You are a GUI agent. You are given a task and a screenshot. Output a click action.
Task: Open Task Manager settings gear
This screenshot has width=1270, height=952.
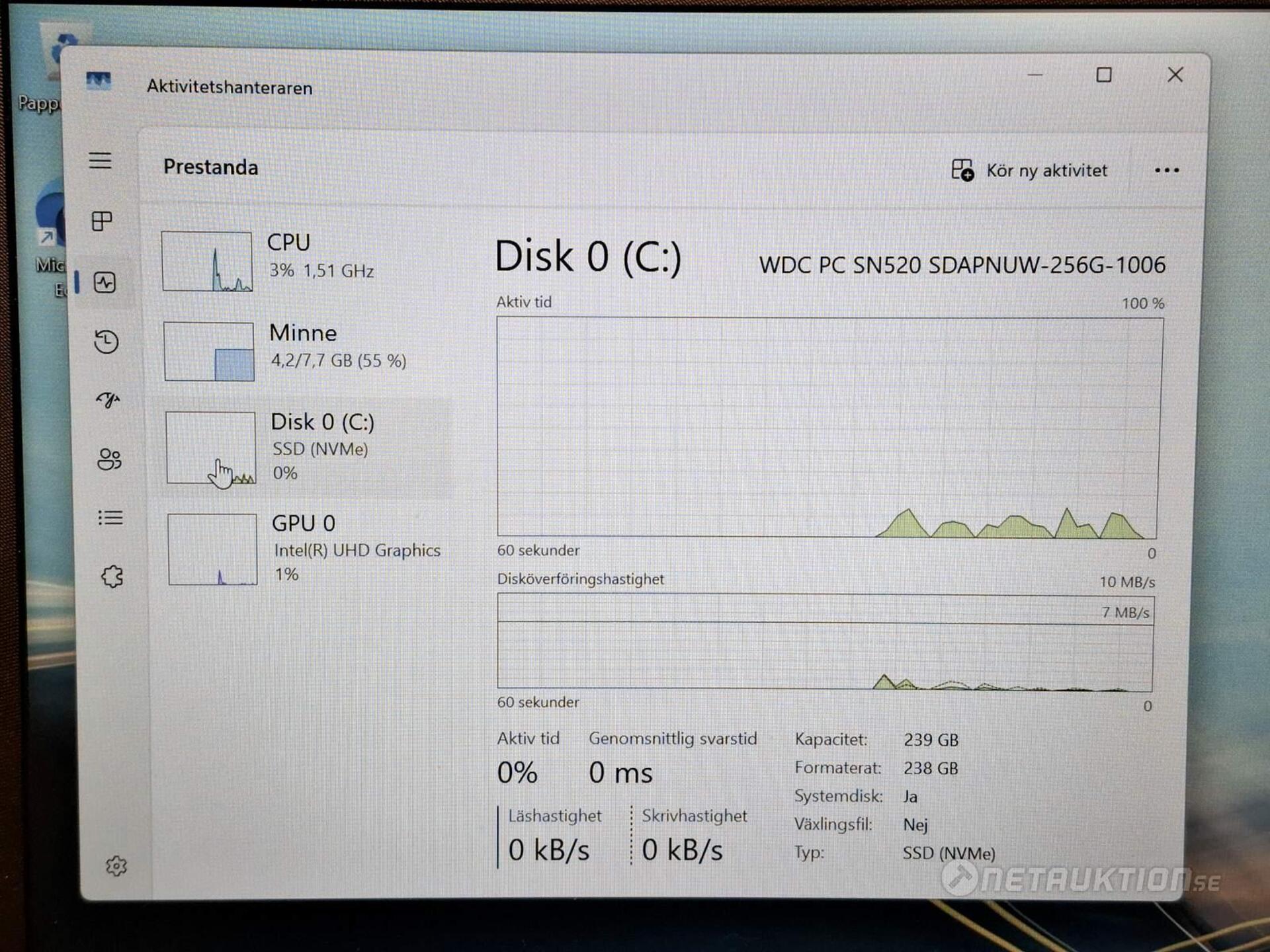(116, 865)
